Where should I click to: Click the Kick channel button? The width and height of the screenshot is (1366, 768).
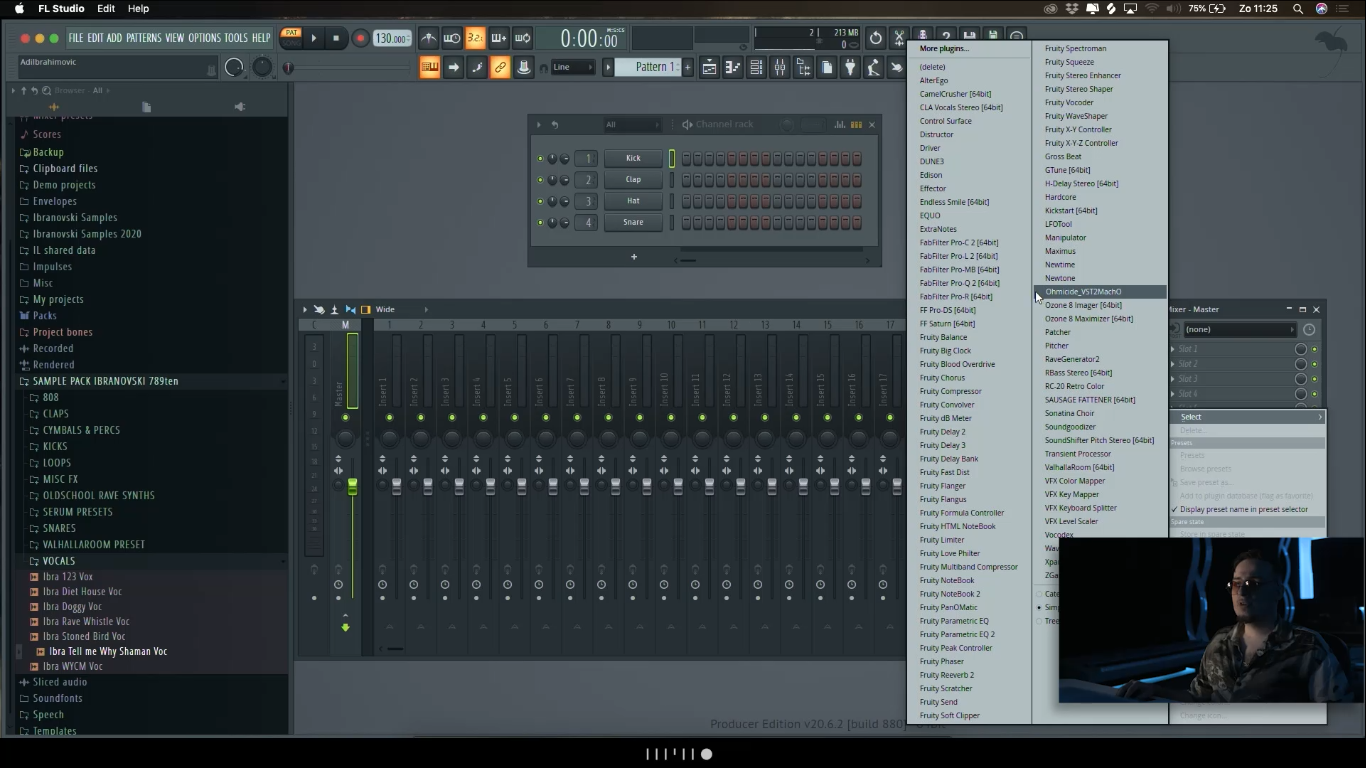633,158
